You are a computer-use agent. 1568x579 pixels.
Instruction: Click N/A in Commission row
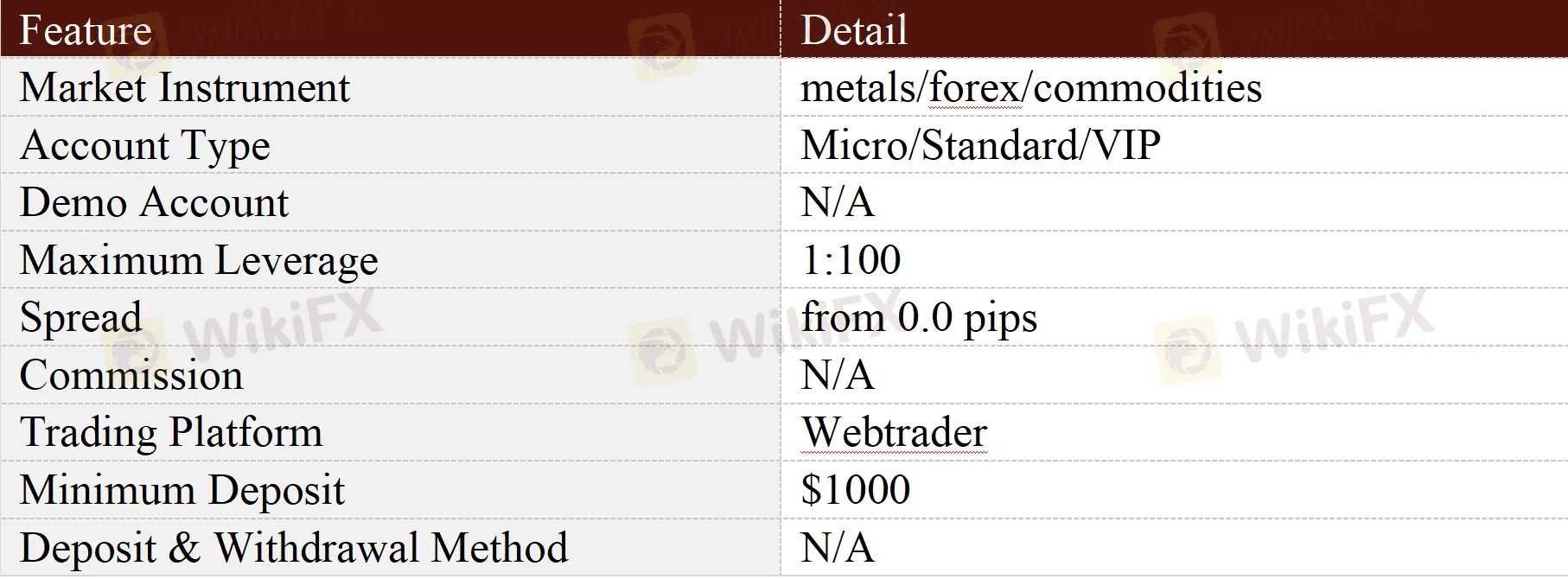click(837, 375)
